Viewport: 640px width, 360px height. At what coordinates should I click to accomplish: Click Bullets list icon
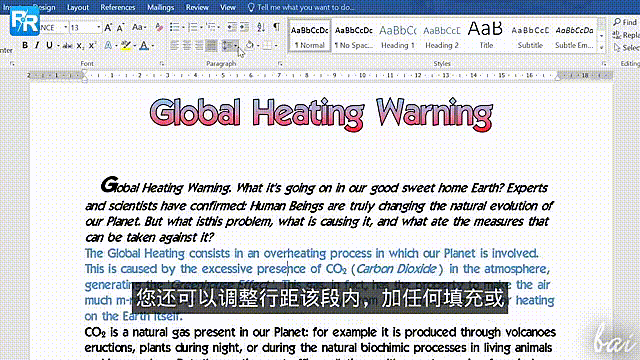[x=175, y=27]
